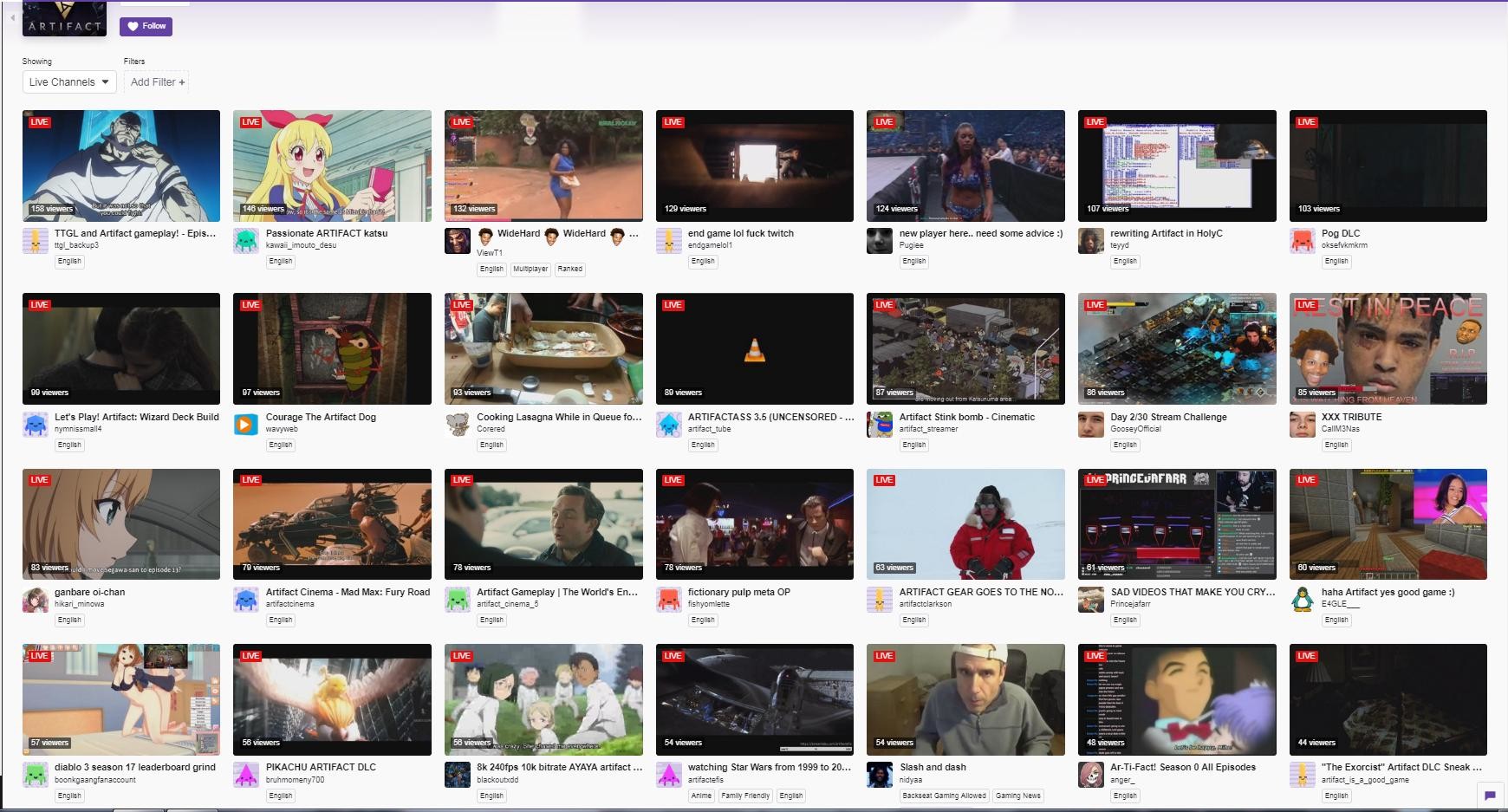This screenshot has width=1508, height=812.
Task: Open the Mad Max: Fury Road stream thumbnail
Action: pos(332,524)
